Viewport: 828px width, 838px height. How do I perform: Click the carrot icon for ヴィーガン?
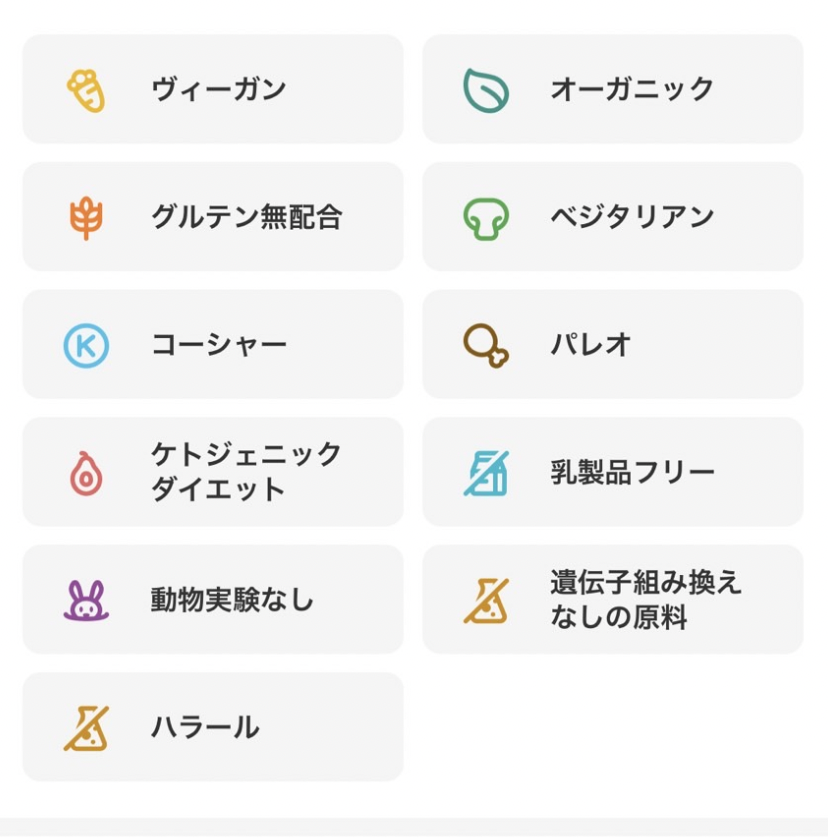pos(86,90)
